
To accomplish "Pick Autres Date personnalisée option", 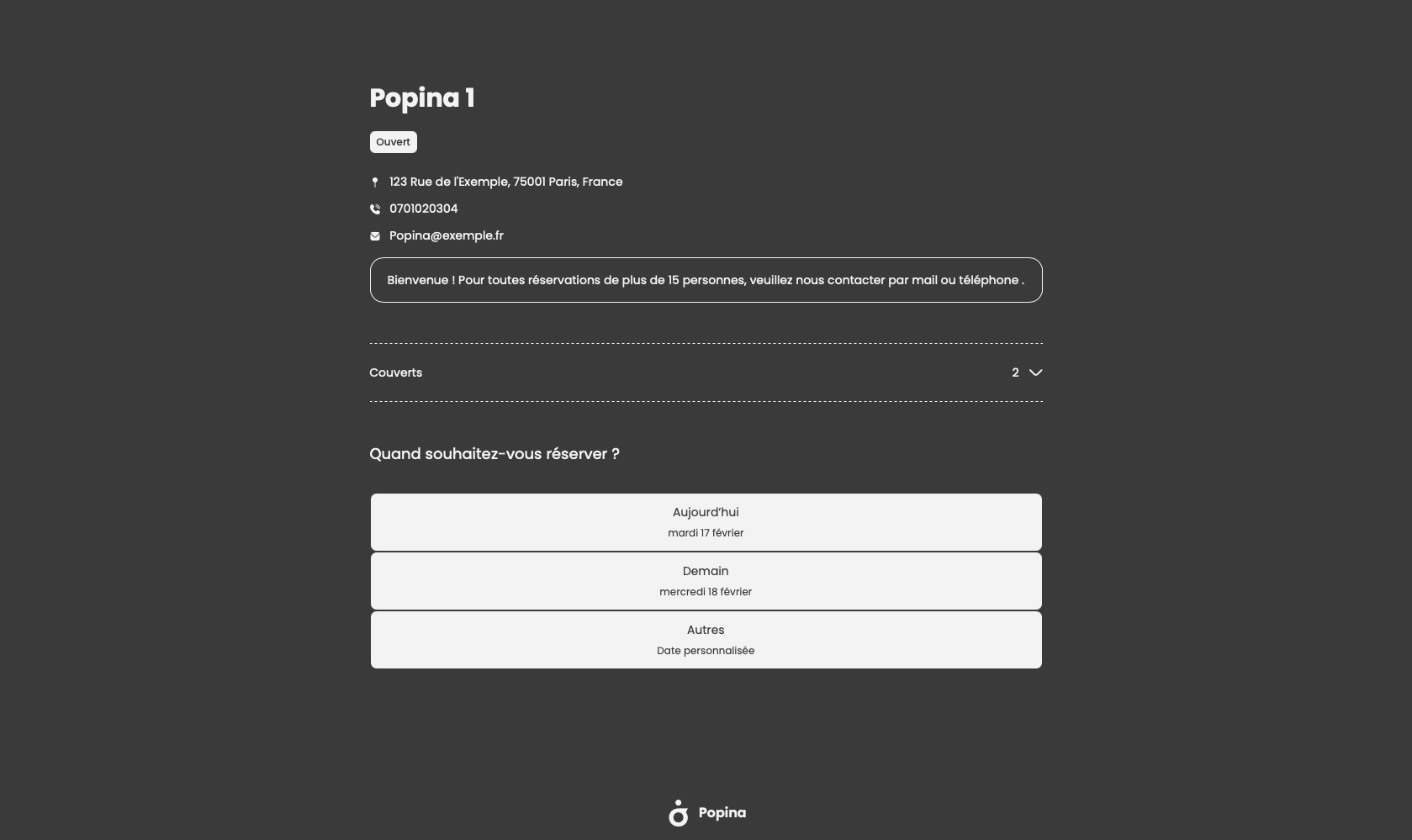I will [706, 640].
